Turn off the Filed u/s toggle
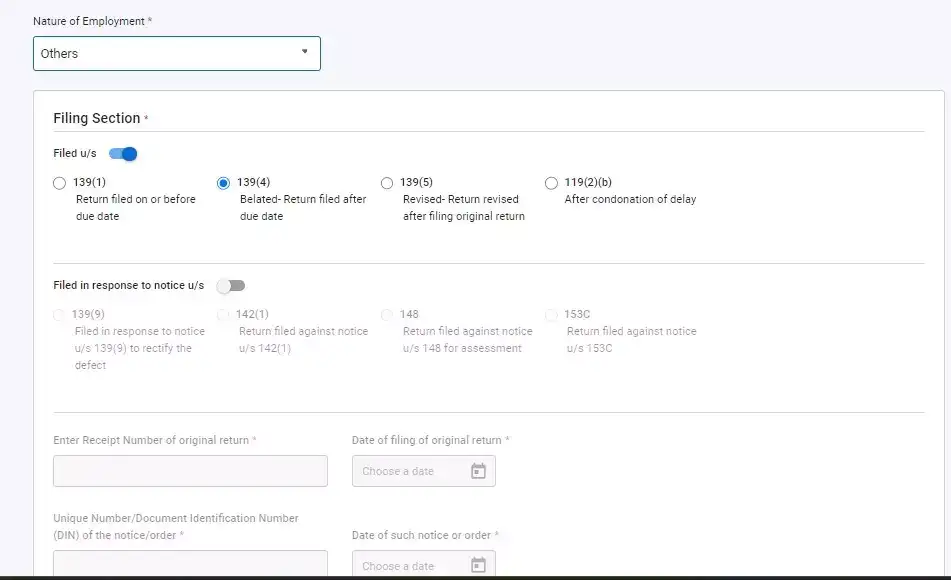Viewport: 951px width, 580px height. [x=123, y=154]
